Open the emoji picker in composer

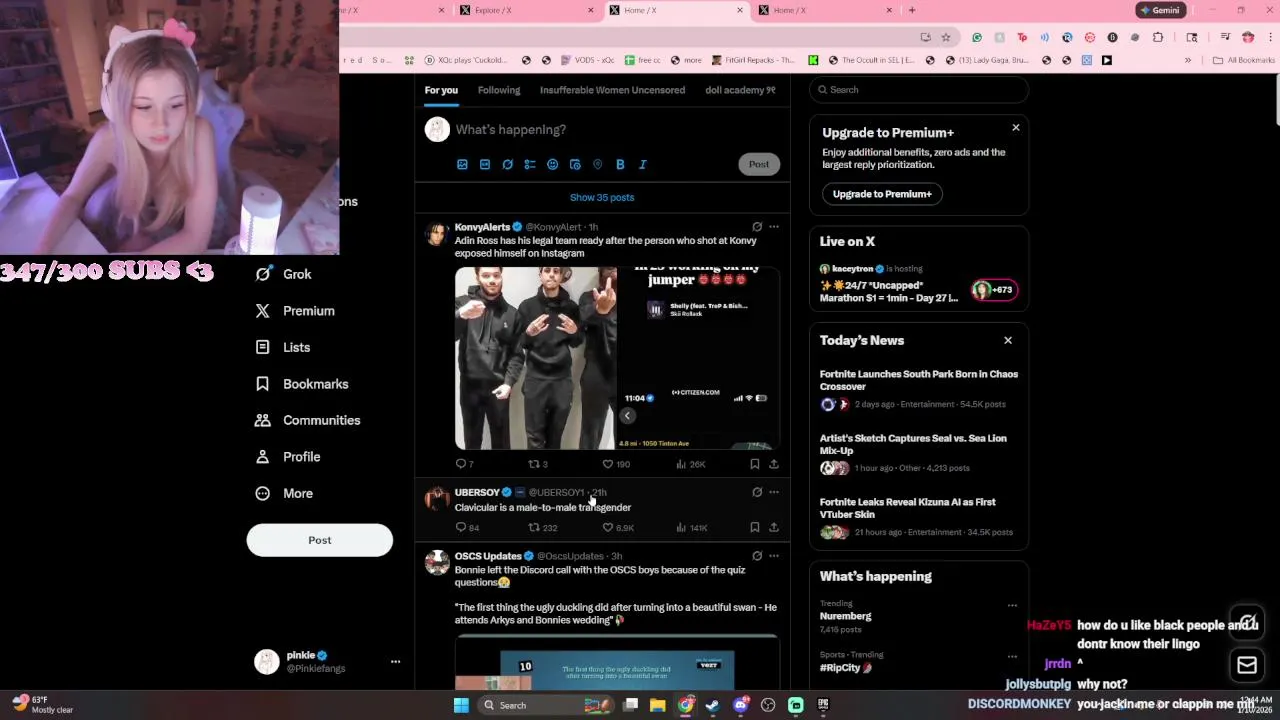point(552,164)
